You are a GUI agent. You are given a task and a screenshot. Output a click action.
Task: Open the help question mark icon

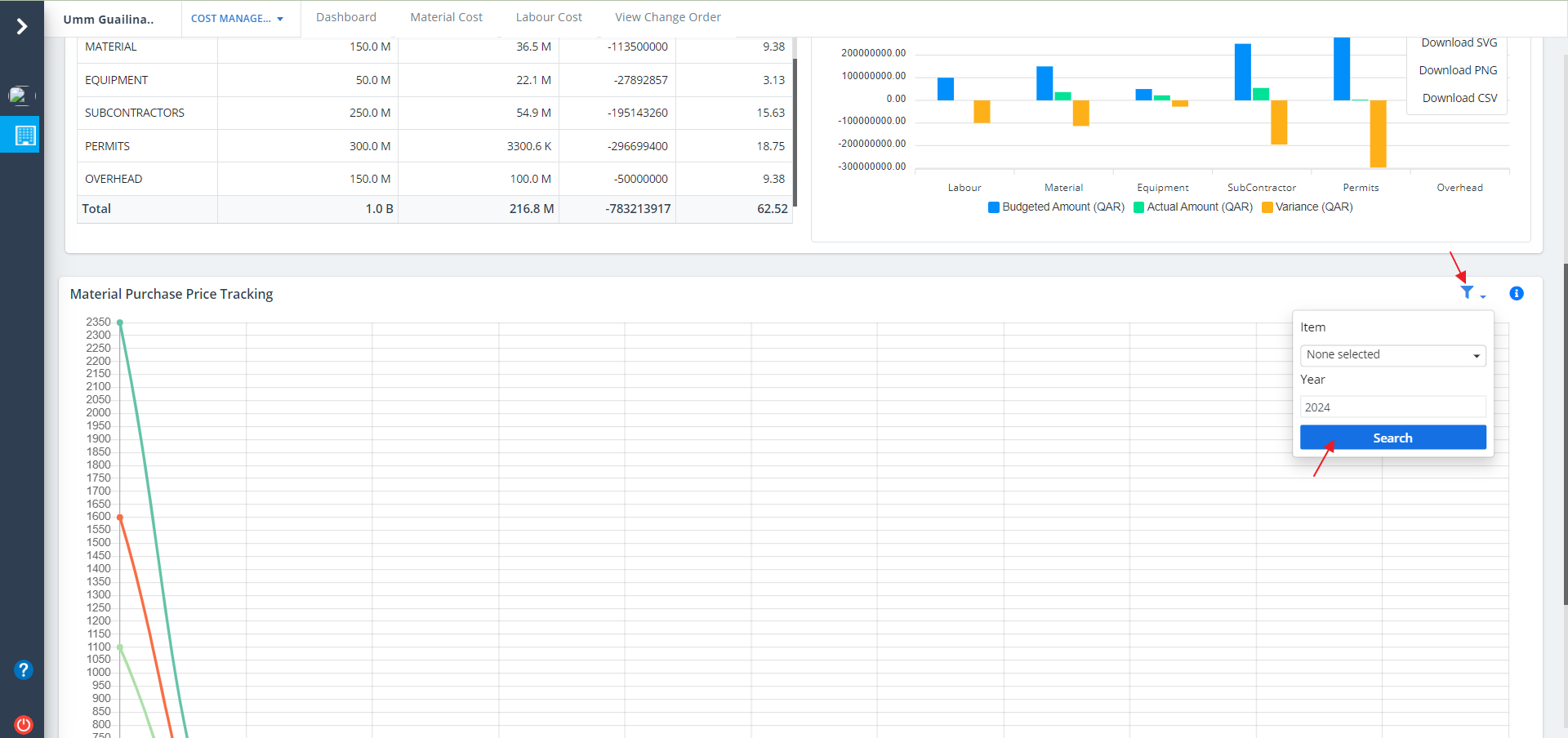click(23, 670)
